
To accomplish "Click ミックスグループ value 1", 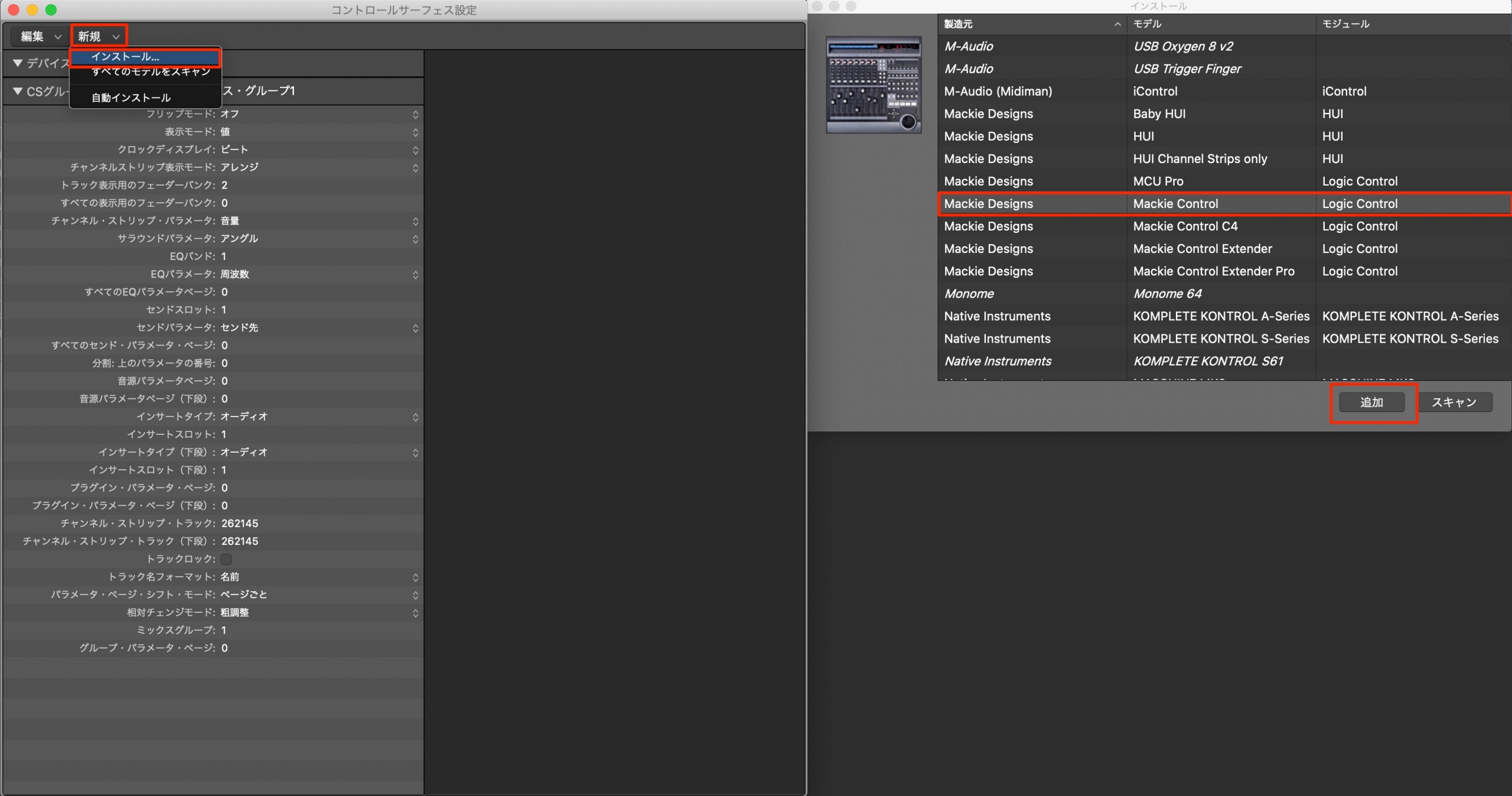I will (x=224, y=631).
